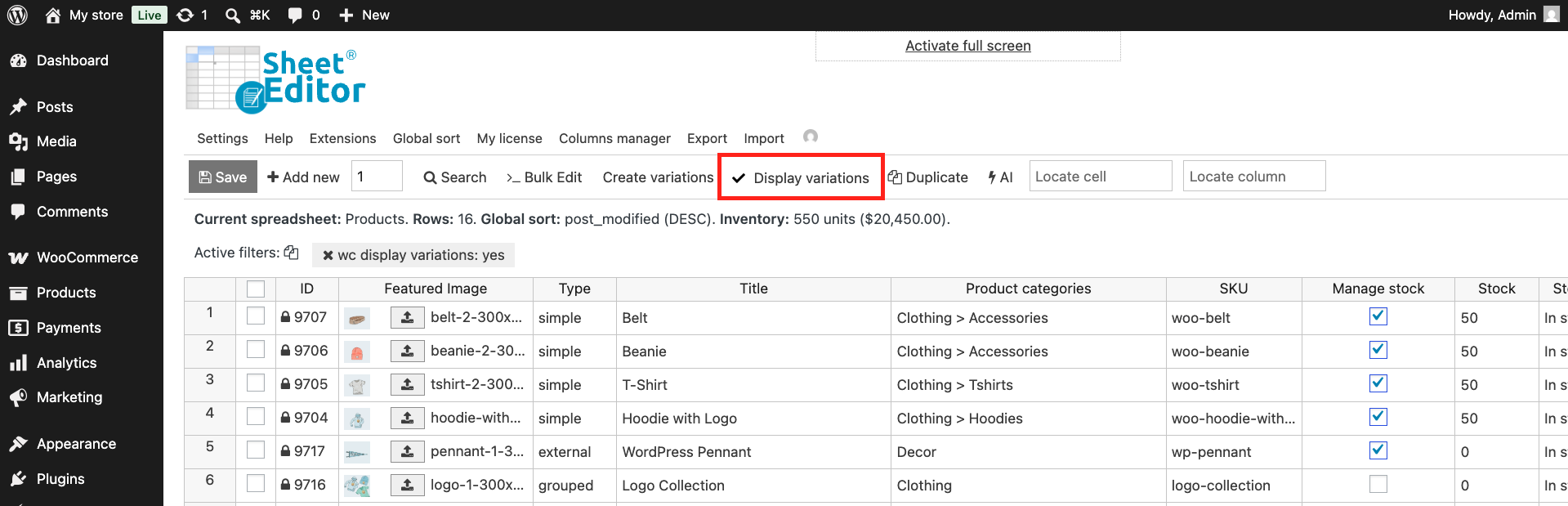Click the support avatar icon beside Import

[x=810, y=137]
